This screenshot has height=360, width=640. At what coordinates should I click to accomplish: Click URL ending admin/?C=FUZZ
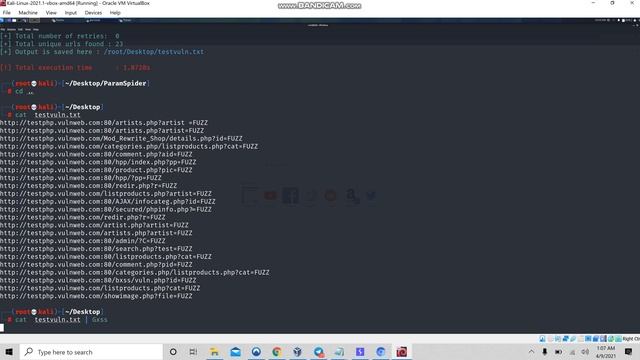83,241
